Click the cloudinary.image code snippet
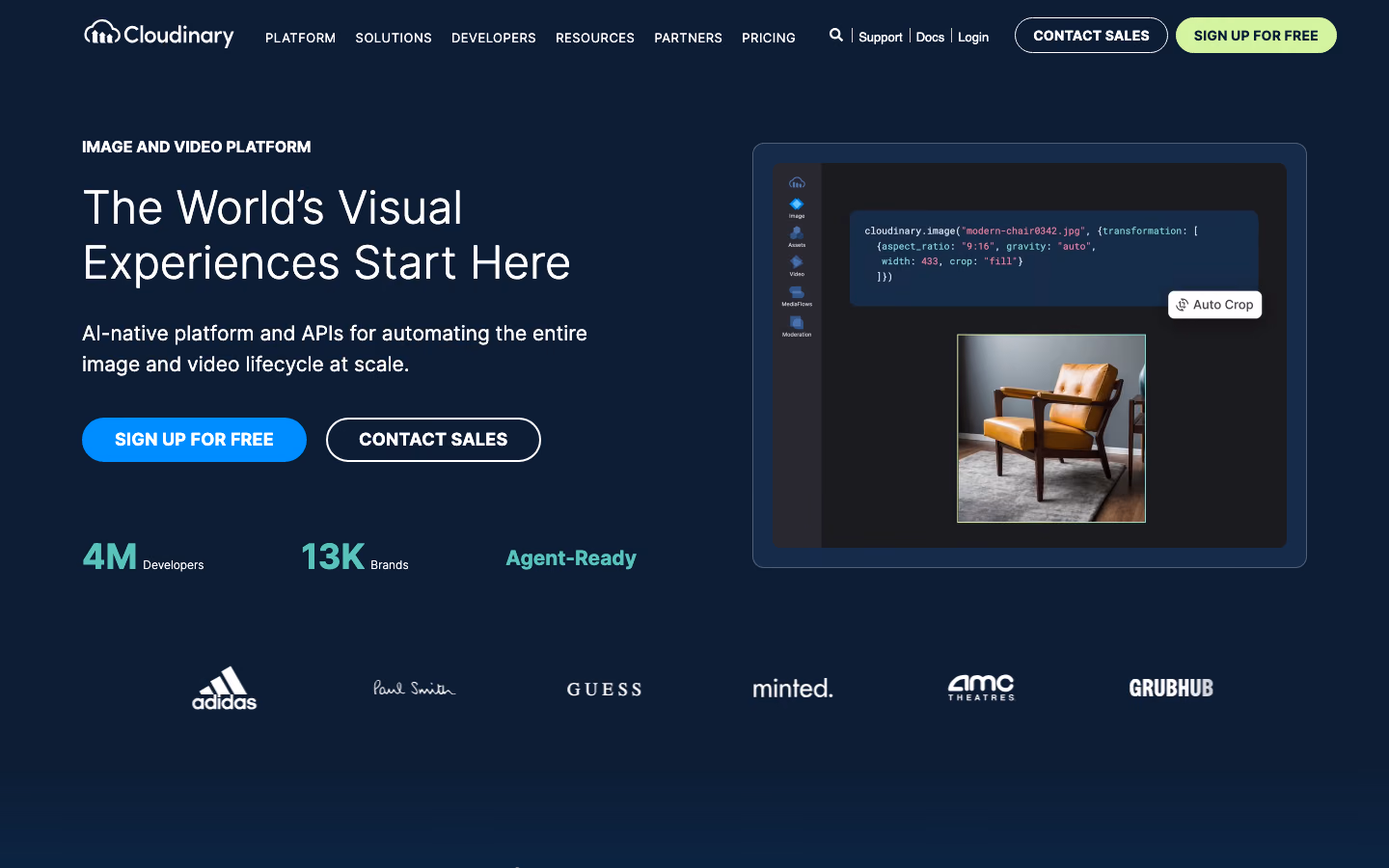This screenshot has height=868, width=1389. click(1053, 258)
